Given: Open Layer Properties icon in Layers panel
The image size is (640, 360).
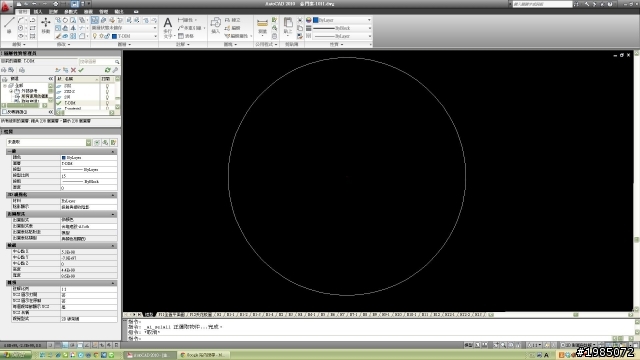Looking at the screenshot, I should pyautogui.click(x=95, y=20).
